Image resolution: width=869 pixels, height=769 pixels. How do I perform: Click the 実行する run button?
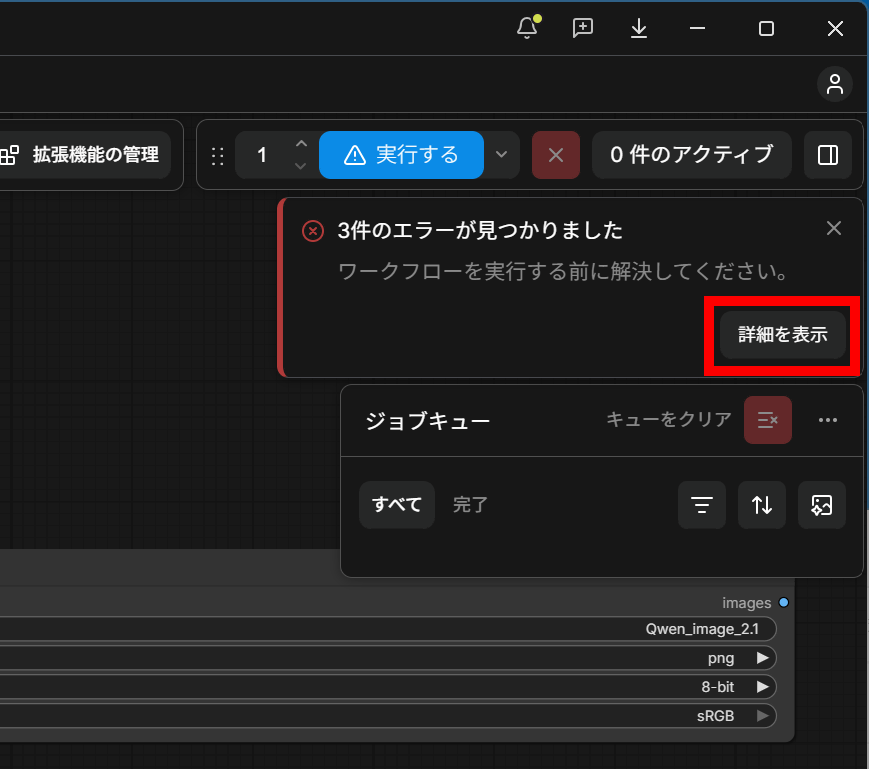[401, 155]
